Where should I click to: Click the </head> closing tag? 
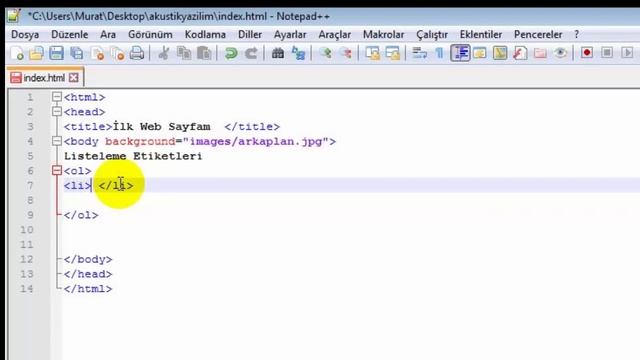point(88,274)
